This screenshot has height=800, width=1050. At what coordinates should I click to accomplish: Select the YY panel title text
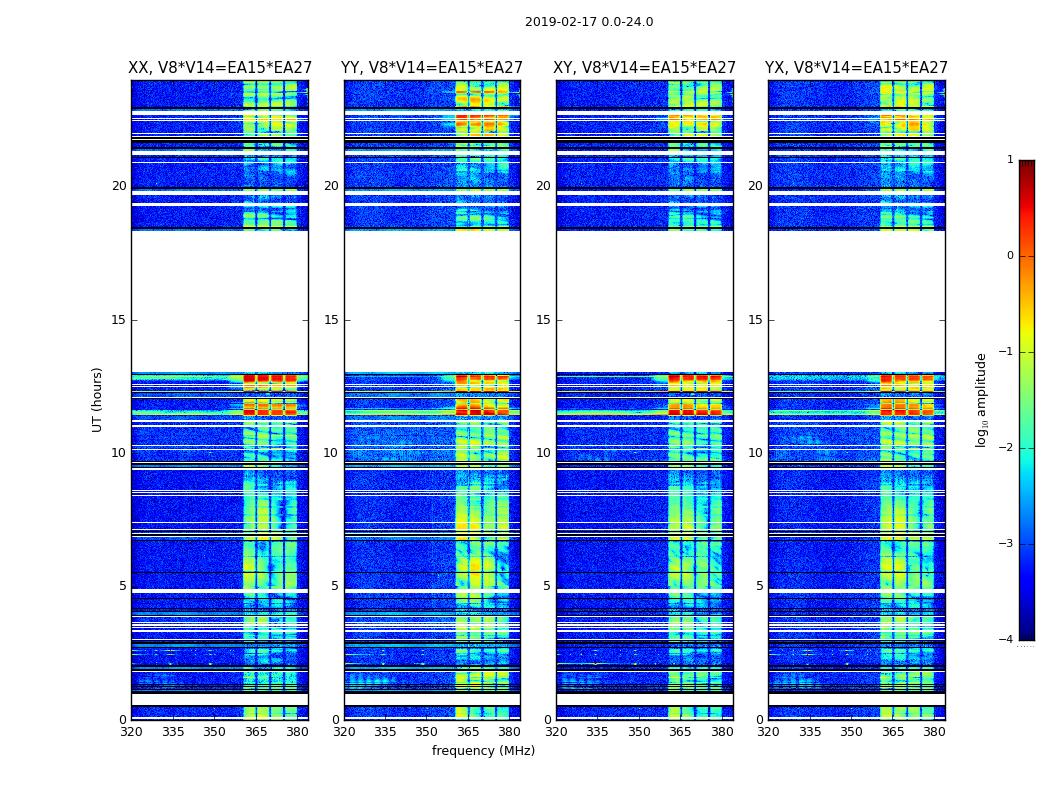432,68
